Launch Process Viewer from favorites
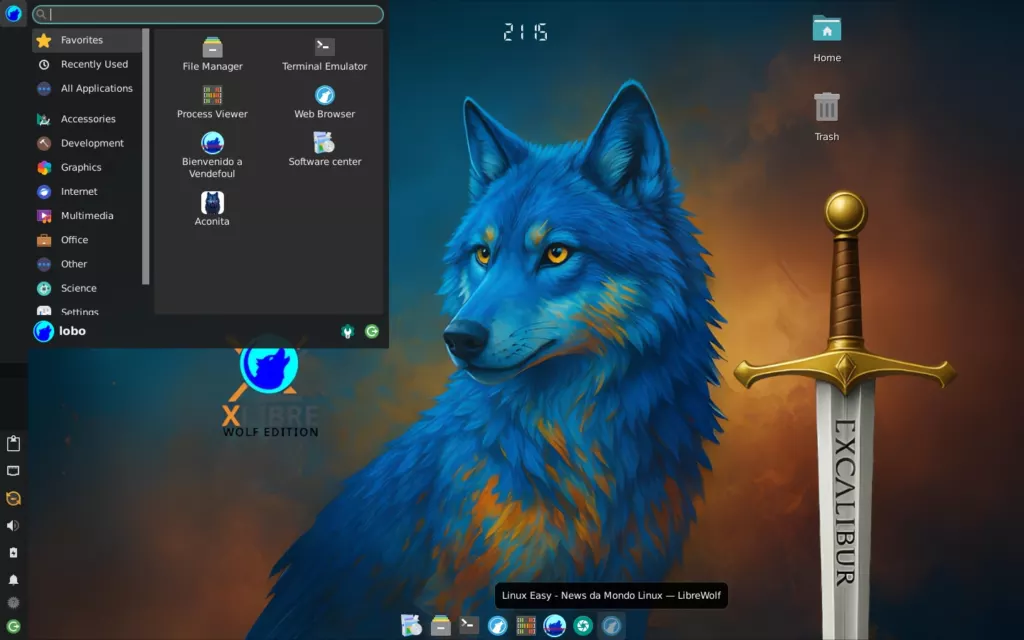The image size is (1024, 640). pos(212,102)
